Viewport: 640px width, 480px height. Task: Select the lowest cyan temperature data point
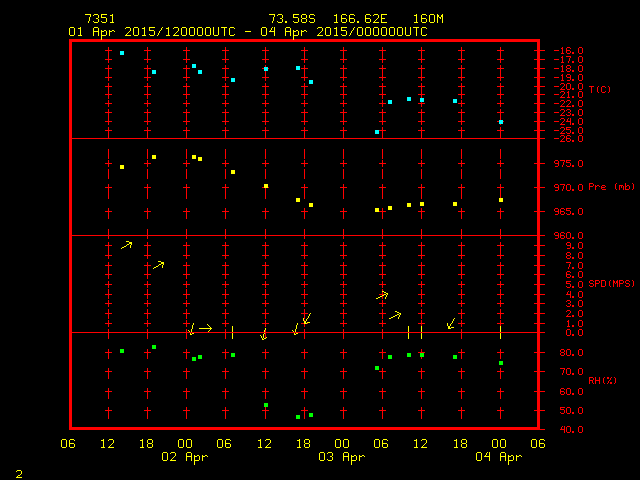coord(377,132)
